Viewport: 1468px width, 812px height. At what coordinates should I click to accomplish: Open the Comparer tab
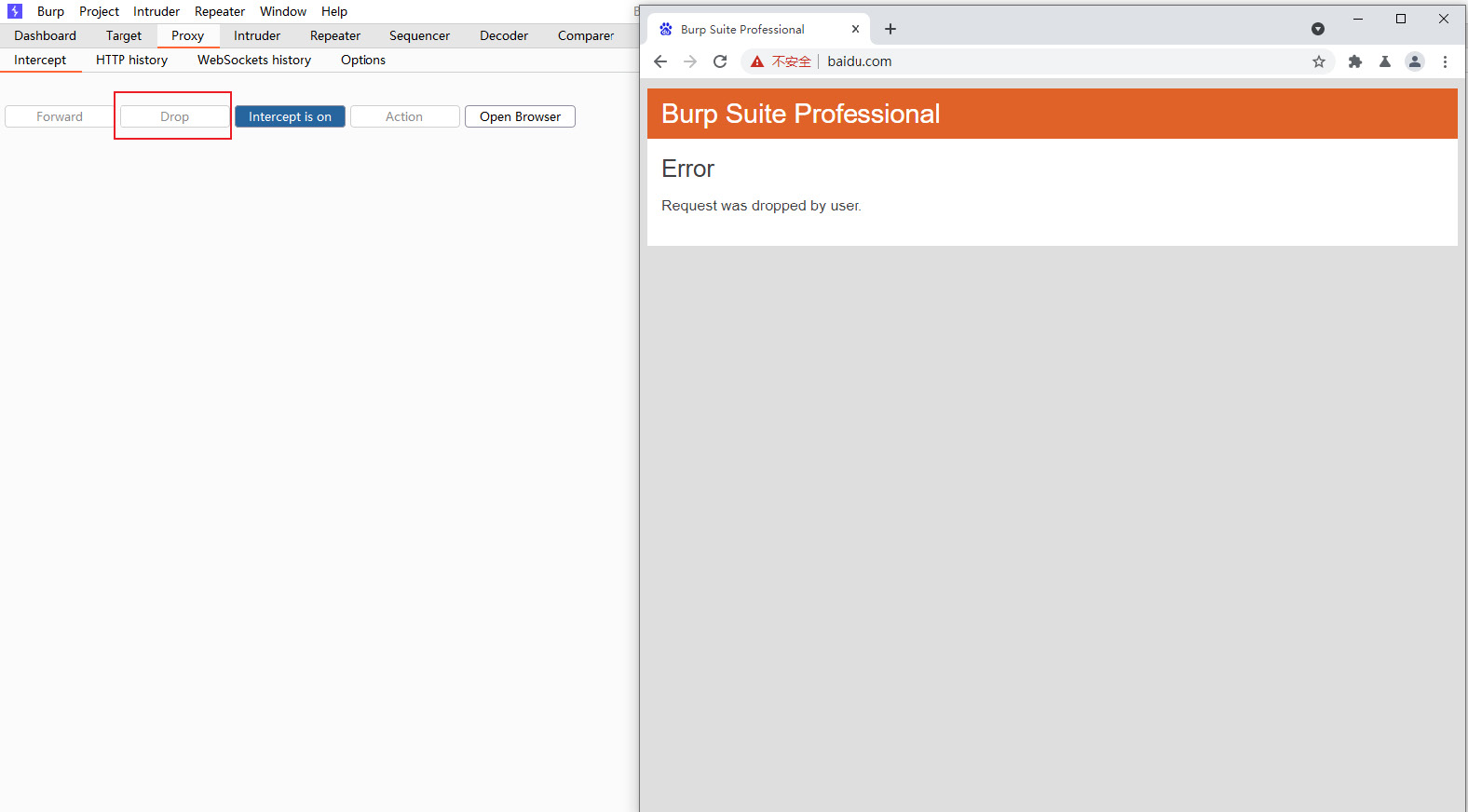coord(586,35)
